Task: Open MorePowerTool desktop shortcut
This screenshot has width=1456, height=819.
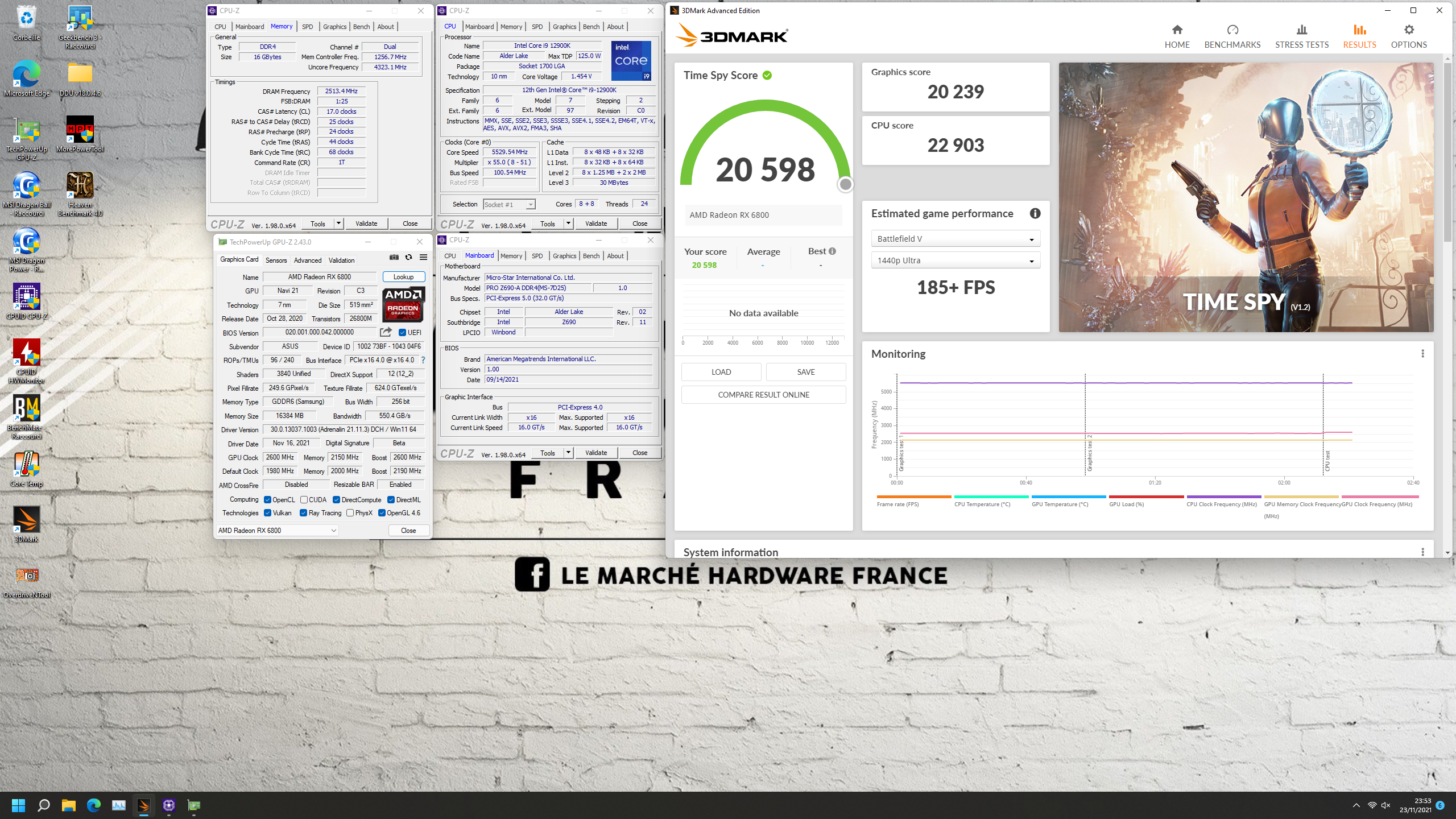Action: [80, 134]
